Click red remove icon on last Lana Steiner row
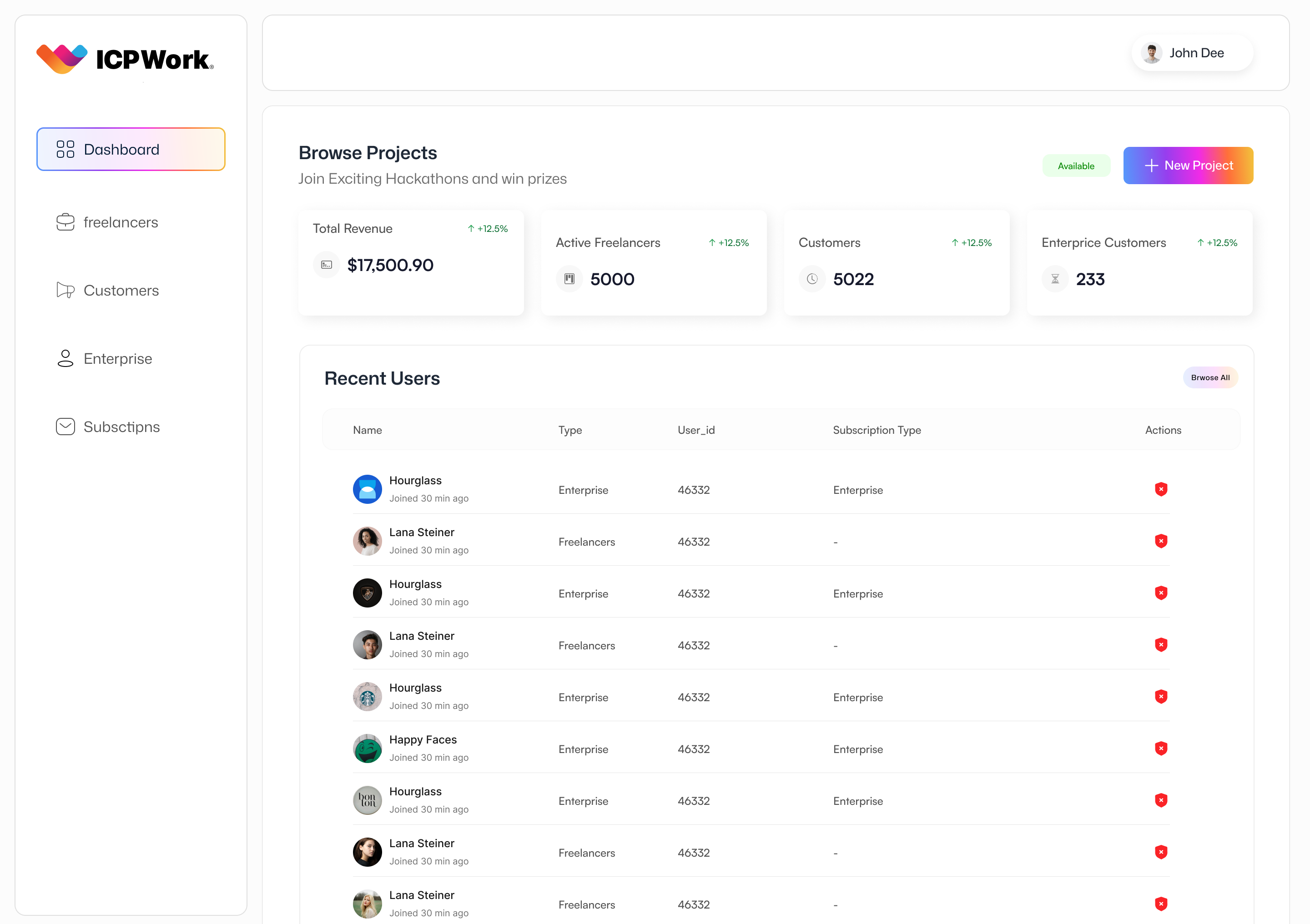This screenshot has height=924, width=1310. [1162, 904]
